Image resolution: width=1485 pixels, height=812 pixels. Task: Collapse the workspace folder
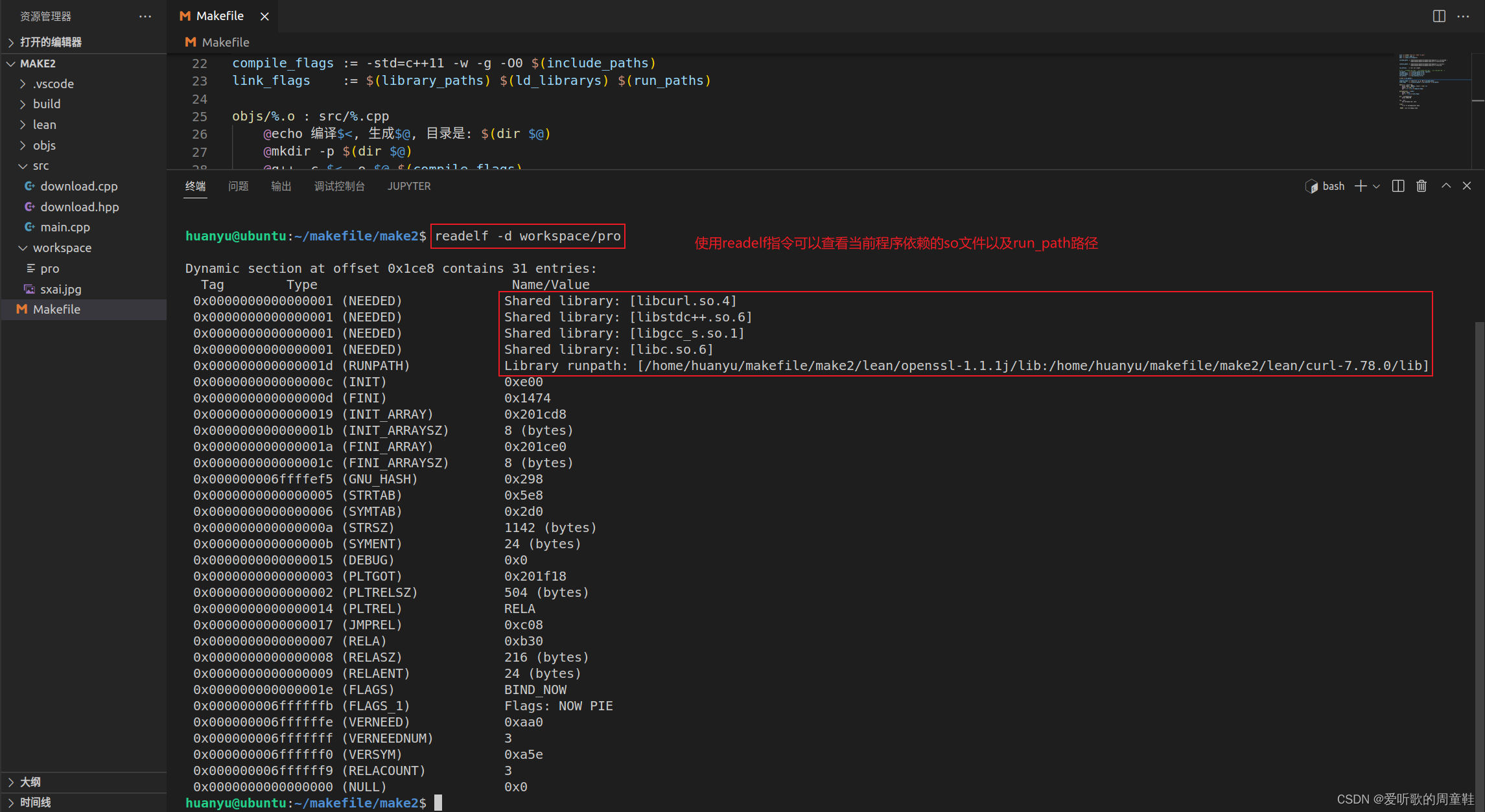pos(62,248)
